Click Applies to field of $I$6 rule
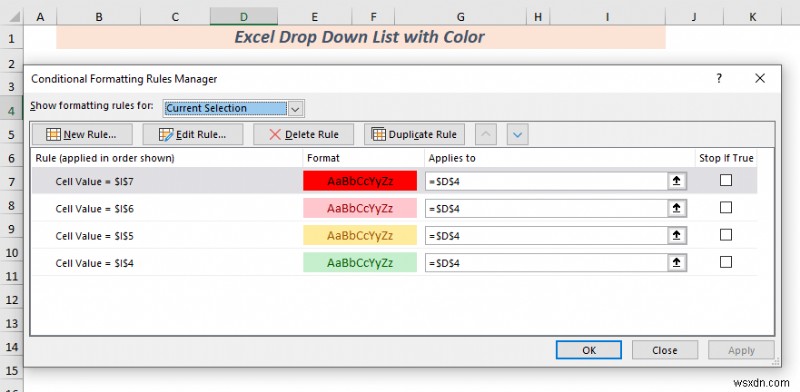The image size is (800, 392). [546, 208]
